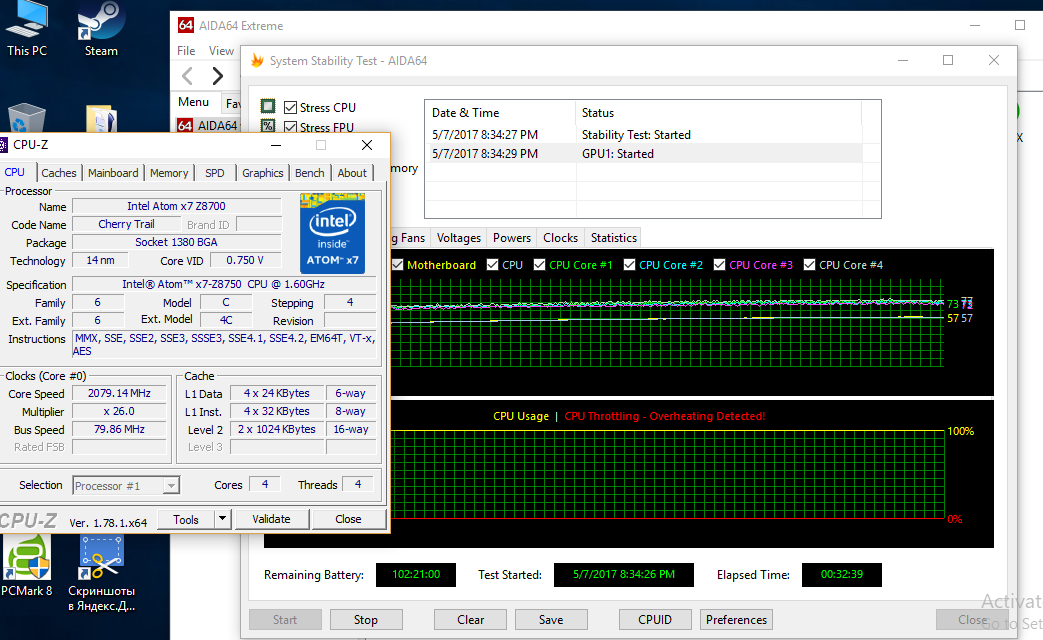1043x640 pixels.
Task: Select the CPU tab in CPU-Z
Action: click(15, 172)
